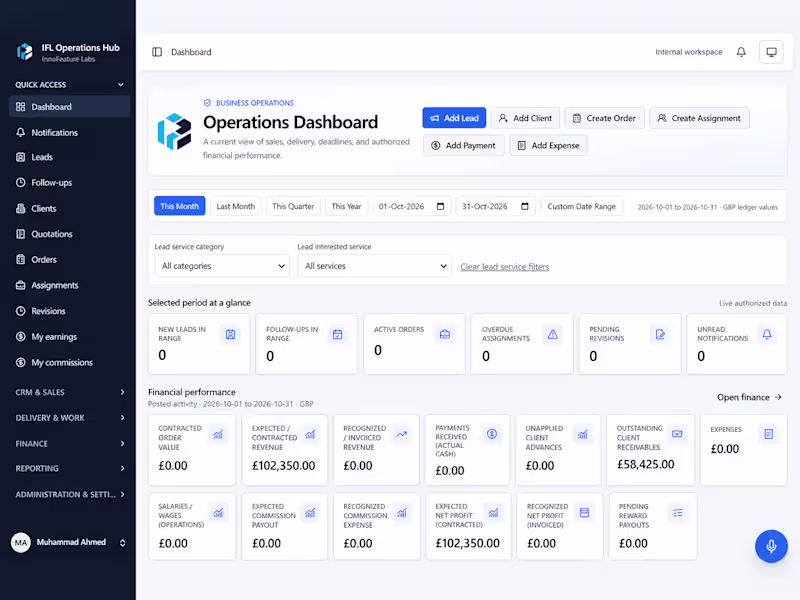The image size is (800, 600).
Task: Click the Expenses receipt icon
Action: (x=769, y=434)
